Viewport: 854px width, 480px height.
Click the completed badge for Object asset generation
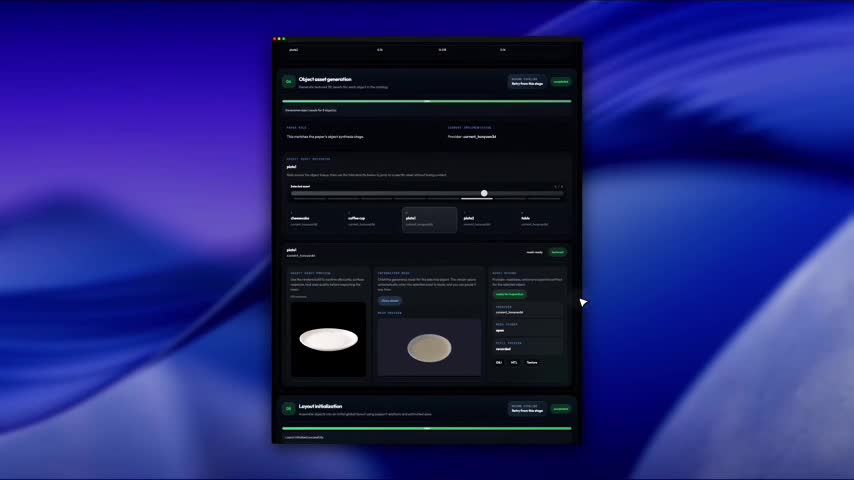(560, 82)
